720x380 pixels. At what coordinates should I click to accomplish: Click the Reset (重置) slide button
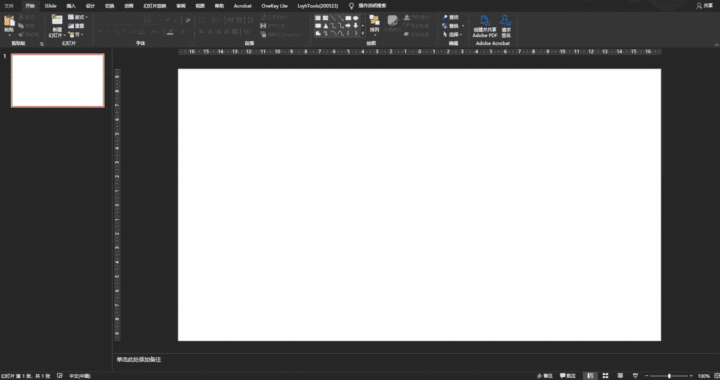[x=76, y=26]
